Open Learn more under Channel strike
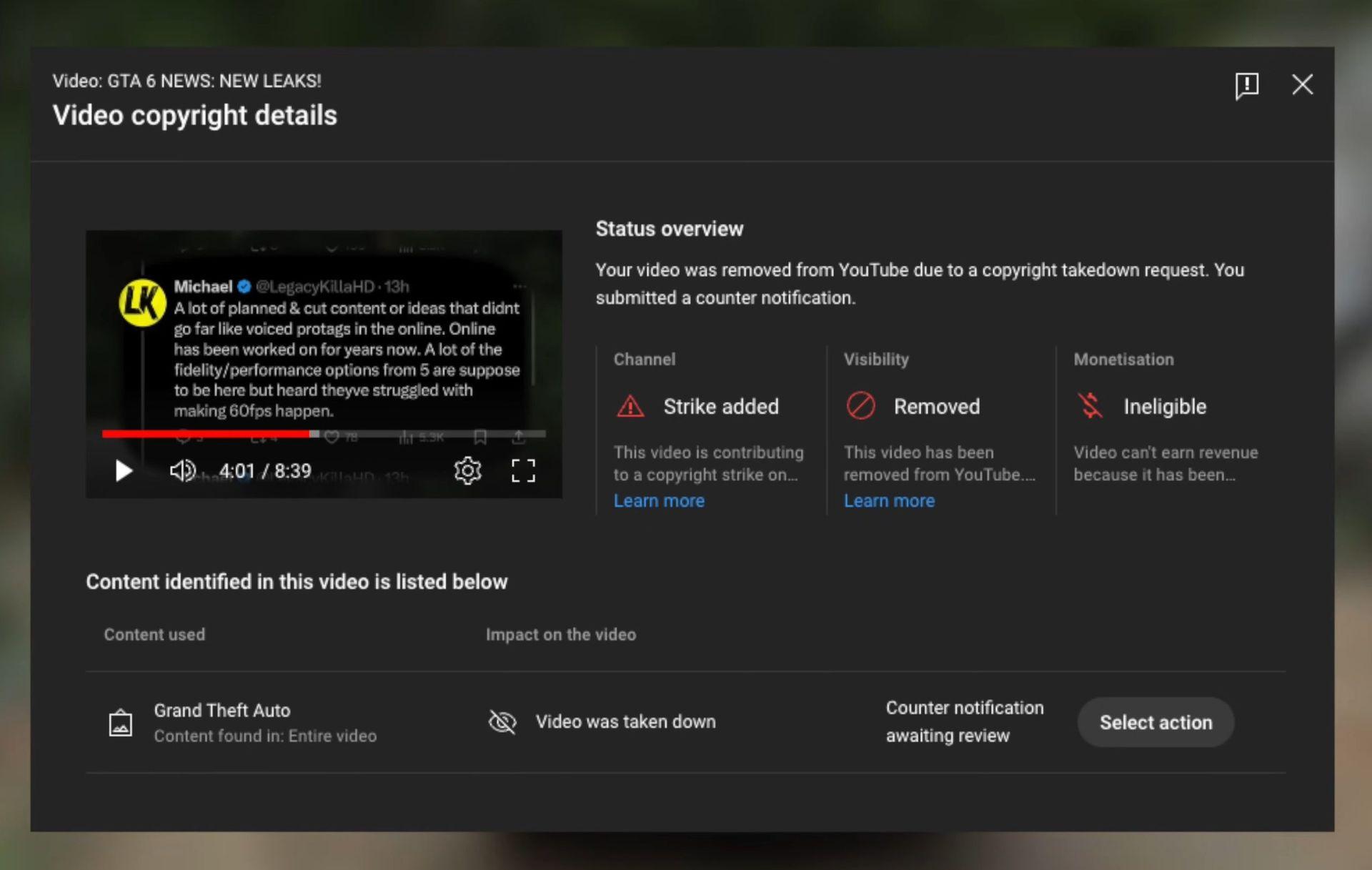Screen dimensions: 1372x870 [x=658, y=500]
